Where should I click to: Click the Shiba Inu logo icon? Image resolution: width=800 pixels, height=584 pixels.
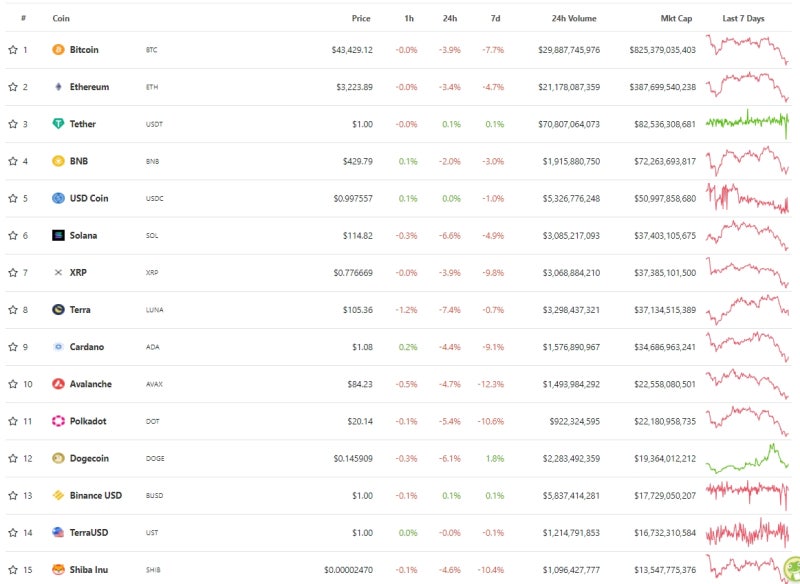click(58, 570)
